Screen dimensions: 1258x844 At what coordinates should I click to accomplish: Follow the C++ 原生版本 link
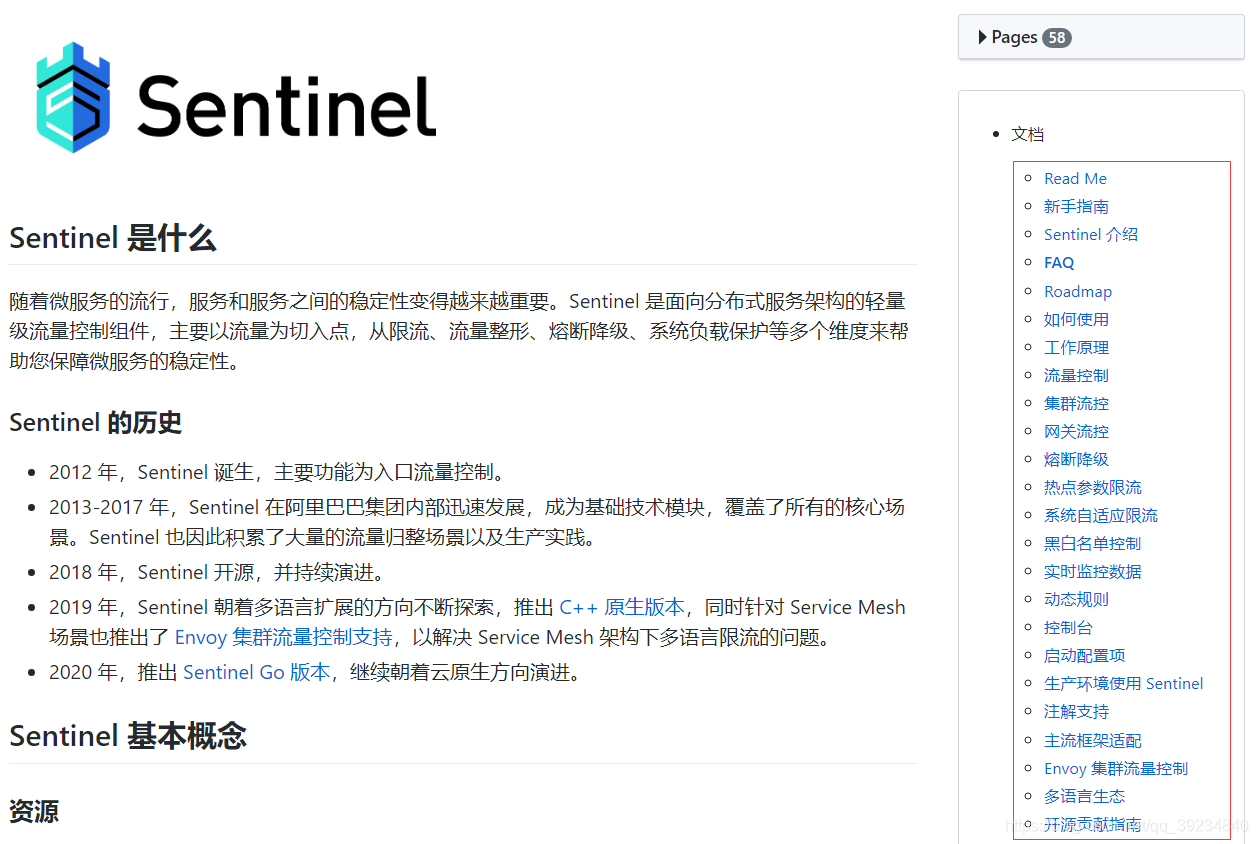click(x=622, y=607)
